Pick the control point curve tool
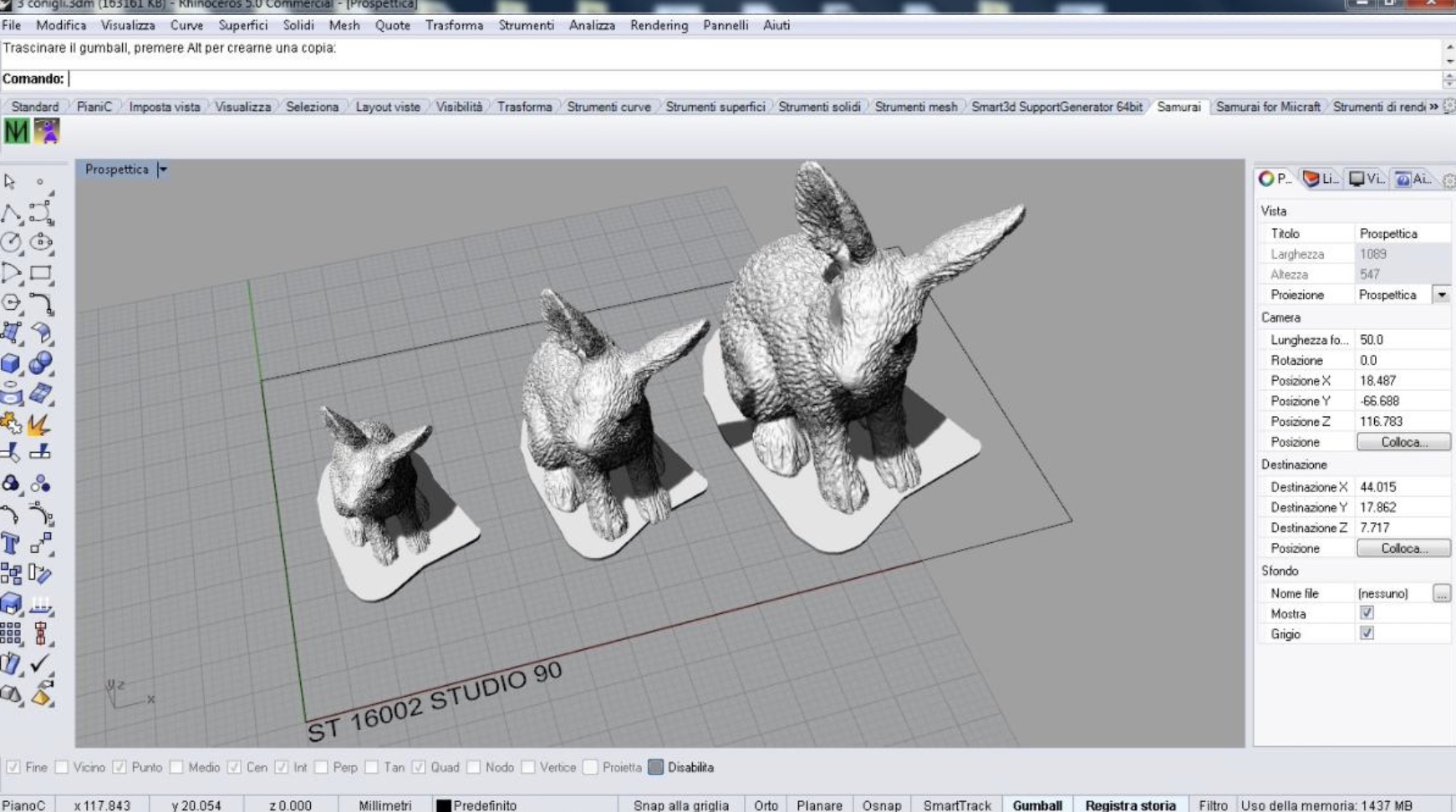 click(x=41, y=212)
